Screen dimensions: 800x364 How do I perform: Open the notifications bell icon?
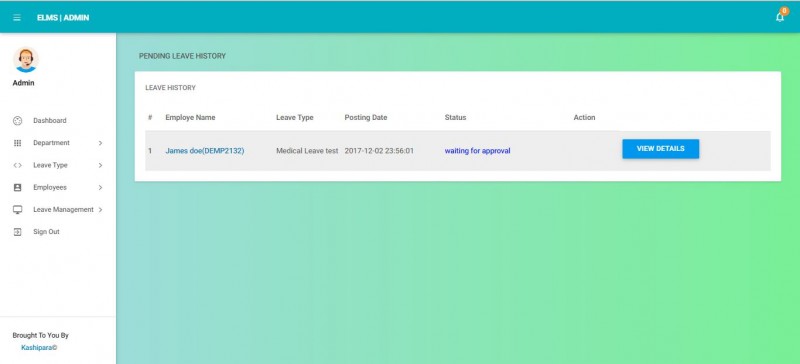780,17
